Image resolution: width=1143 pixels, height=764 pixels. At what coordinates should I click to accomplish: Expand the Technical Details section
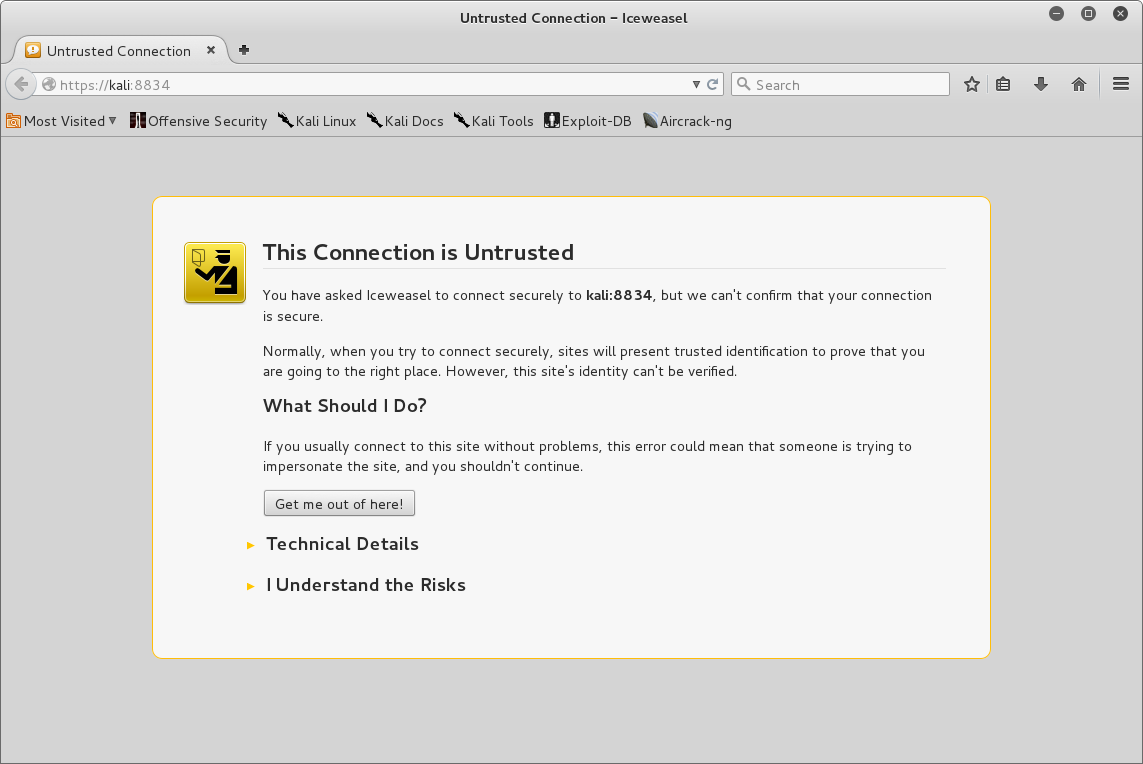(333, 544)
